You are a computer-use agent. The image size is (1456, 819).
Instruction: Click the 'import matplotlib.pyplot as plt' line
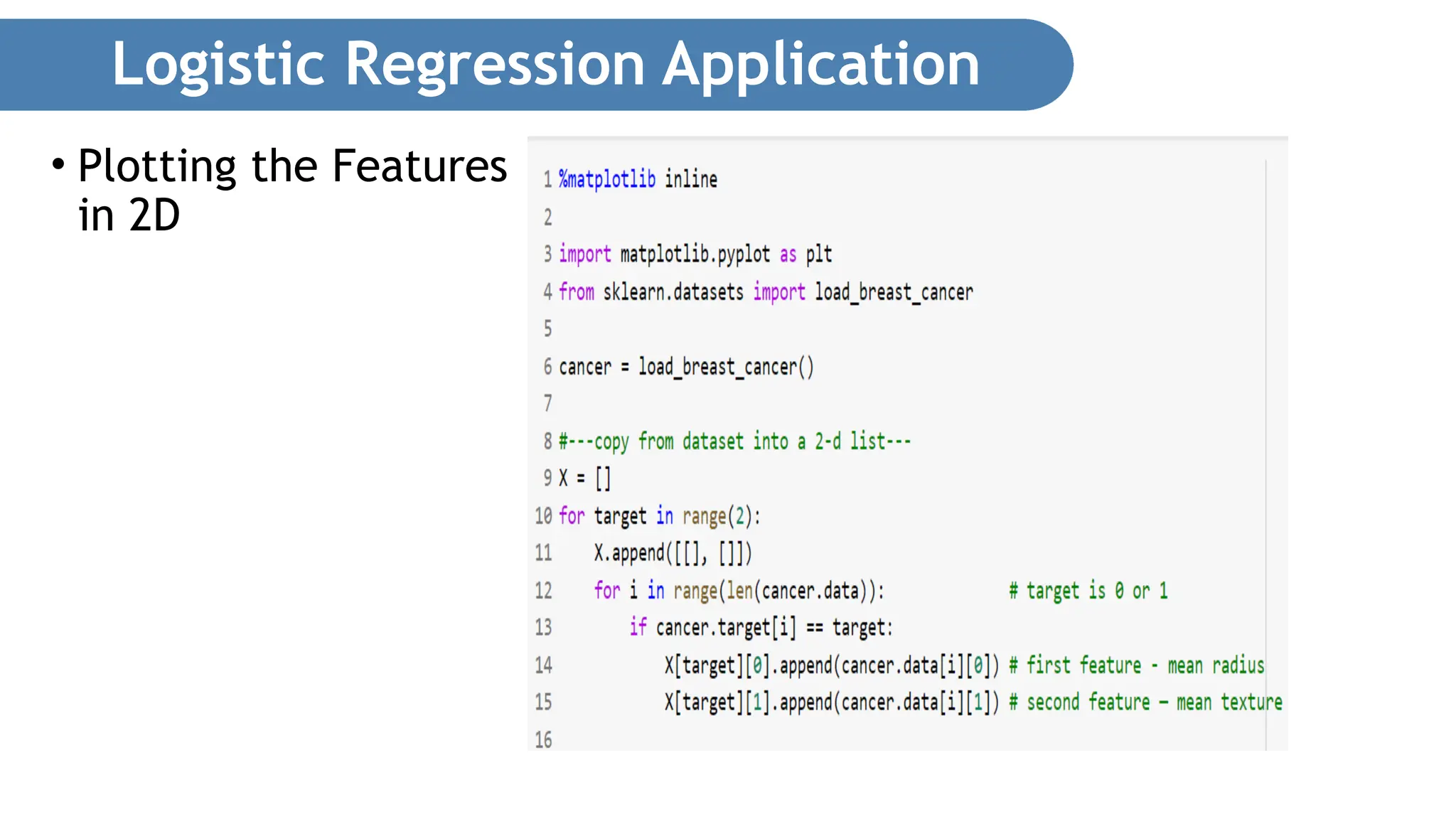[x=695, y=254]
